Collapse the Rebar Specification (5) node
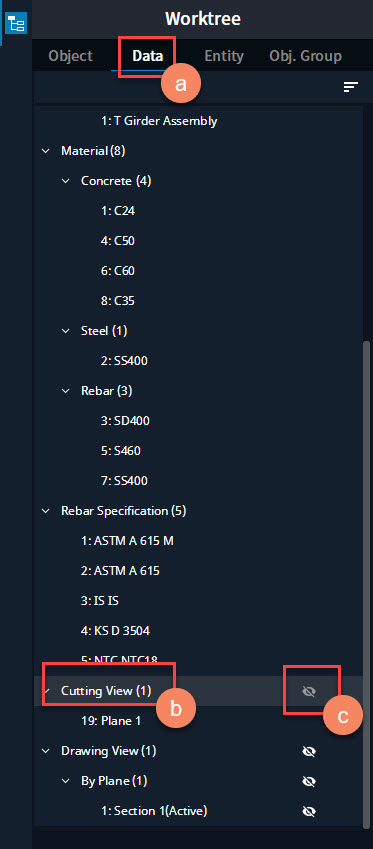The height and width of the screenshot is (849, 373). pyautogui.click(x=46, y=511)
